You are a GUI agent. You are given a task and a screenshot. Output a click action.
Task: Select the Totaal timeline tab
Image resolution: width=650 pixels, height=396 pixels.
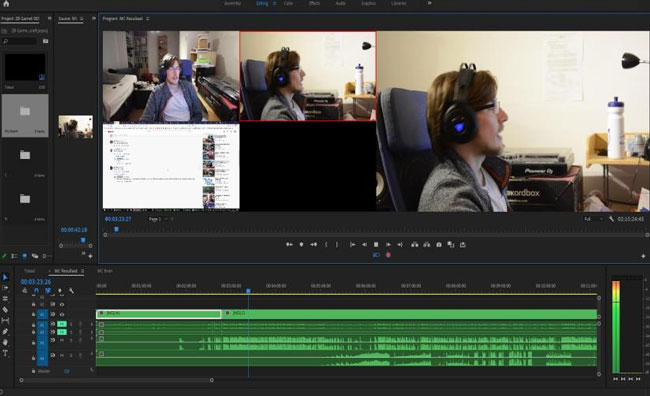(29, 271)
